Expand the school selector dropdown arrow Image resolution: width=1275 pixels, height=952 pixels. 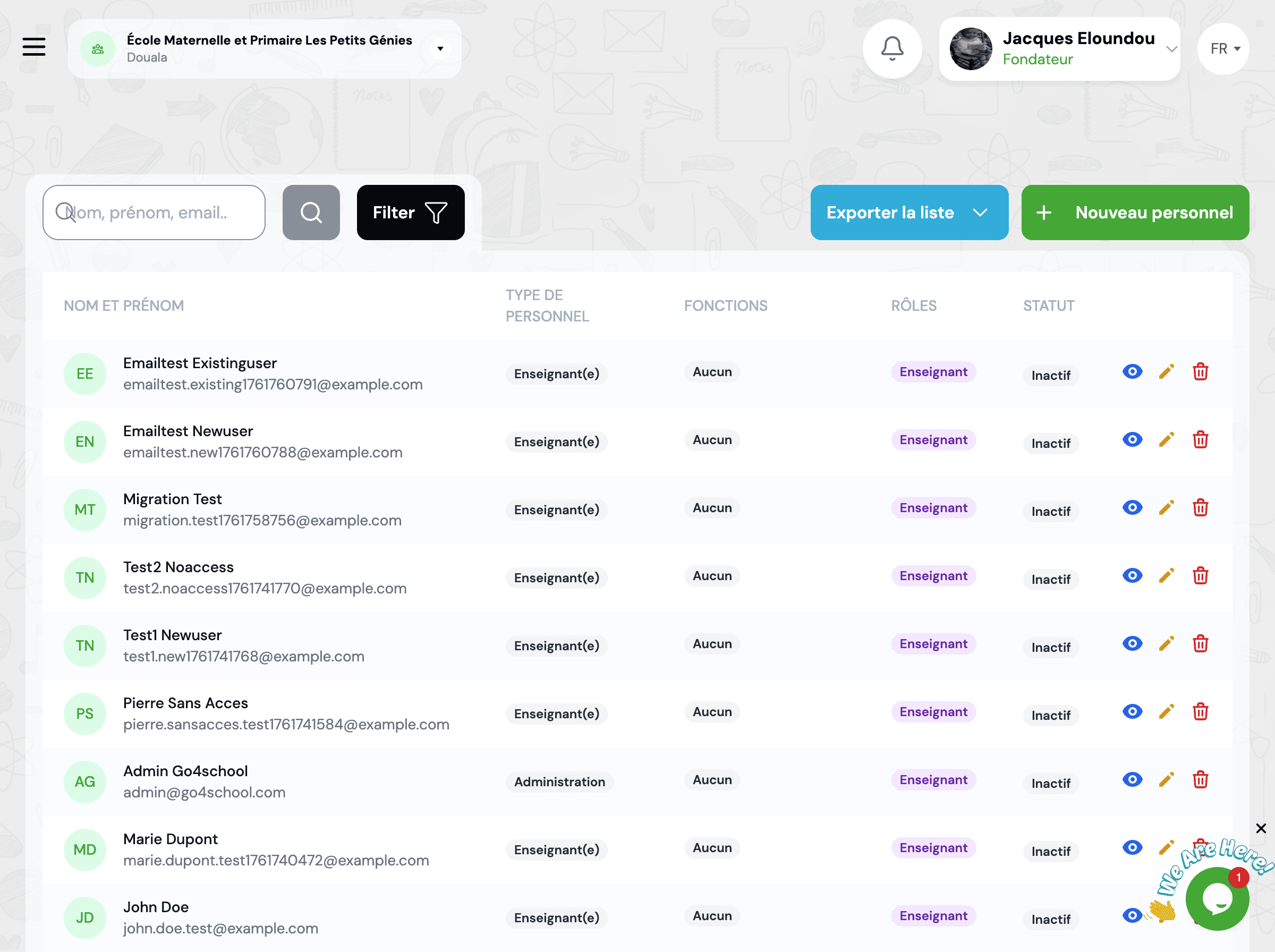(x=440, y=49)
